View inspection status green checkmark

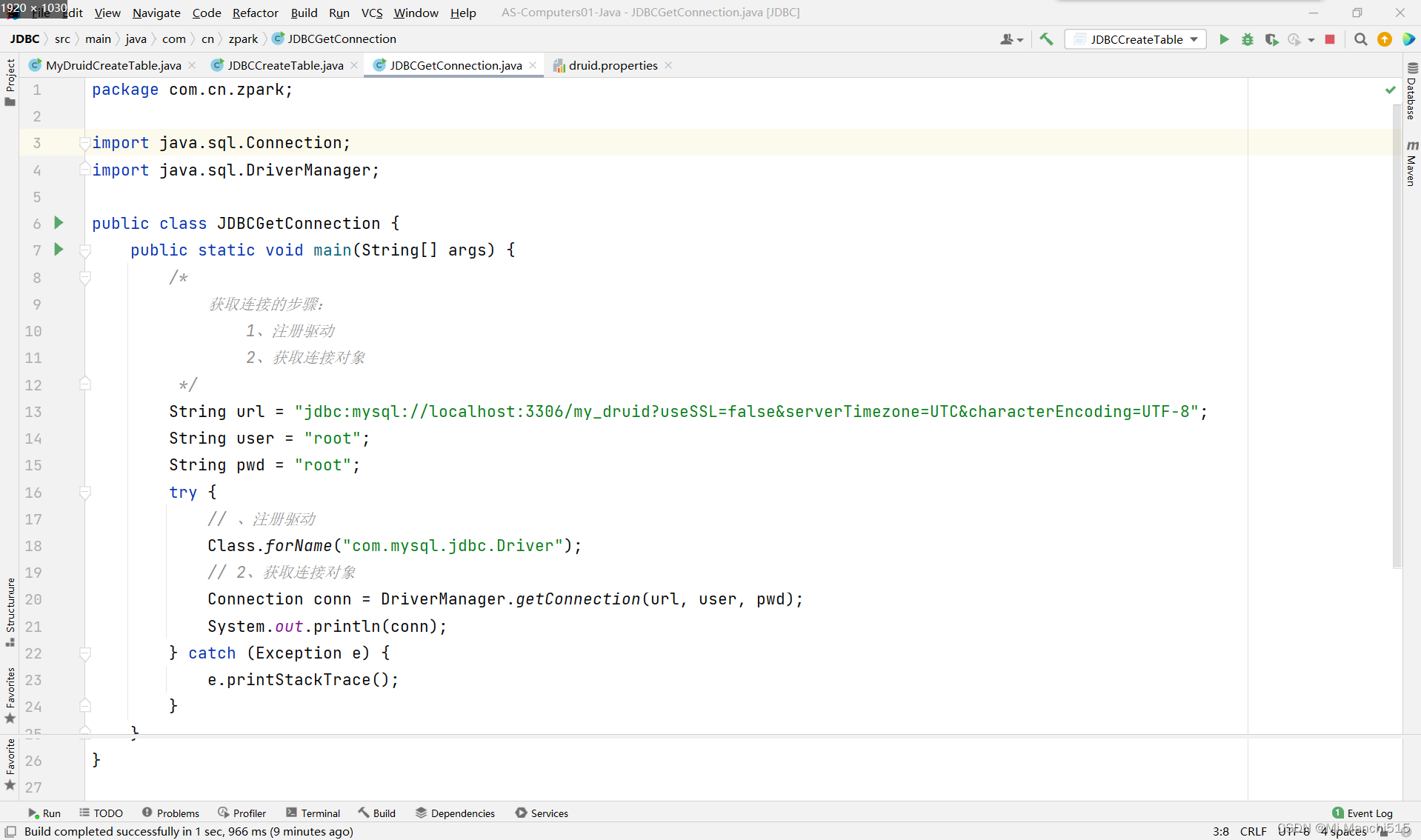[1390, 90]
